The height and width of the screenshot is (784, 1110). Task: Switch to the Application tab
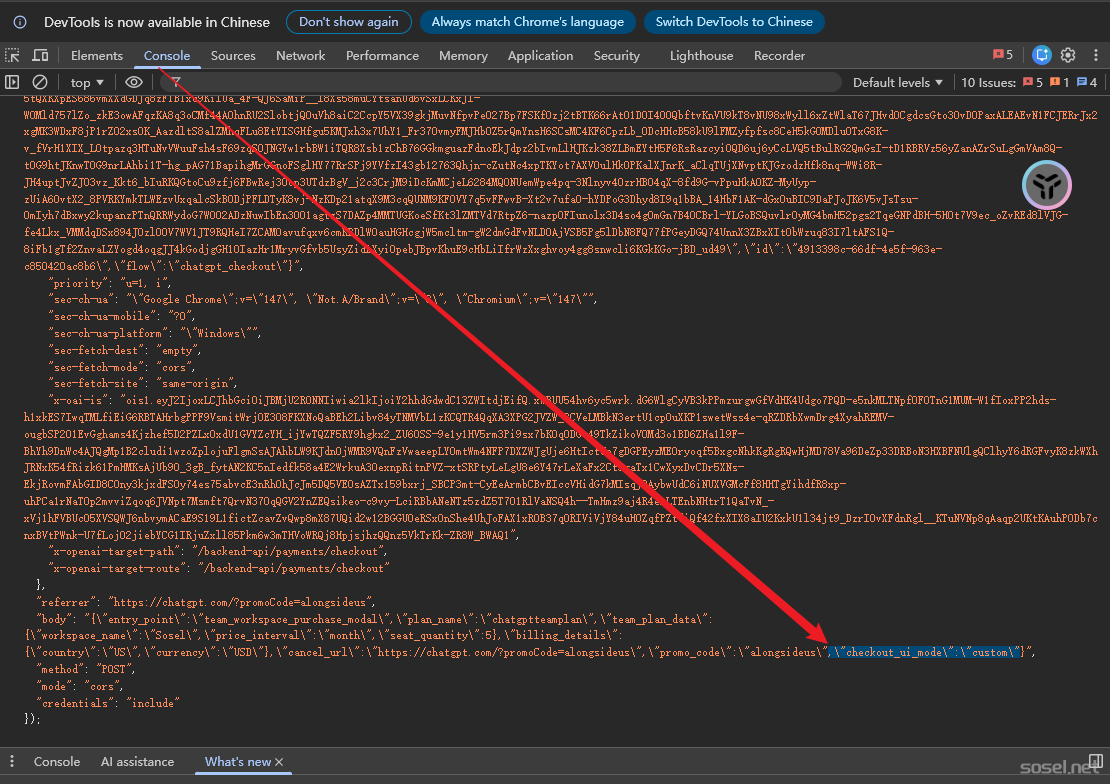(540, 55)
